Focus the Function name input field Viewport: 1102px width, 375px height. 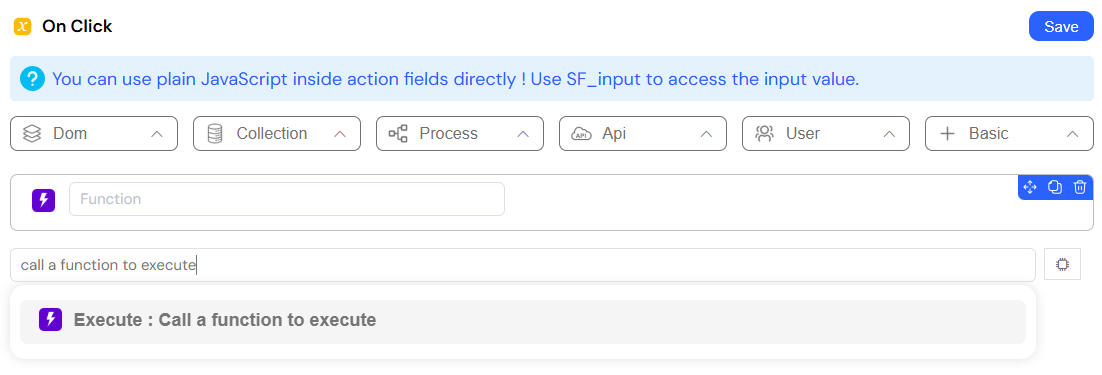(x=287, y=199)
